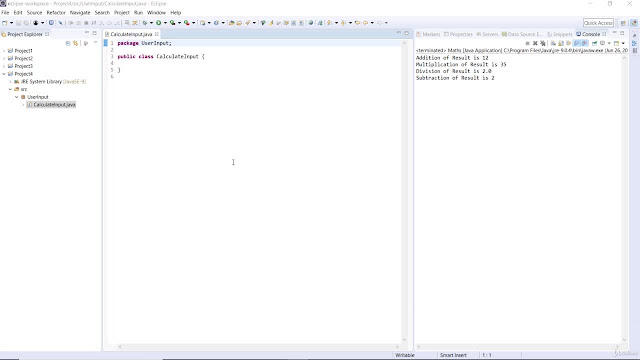Image resolution: width=640 pixels, height=360 pixels.
Task: Click 'Smart Insert' in status bar
Action: tap(453, 355)
